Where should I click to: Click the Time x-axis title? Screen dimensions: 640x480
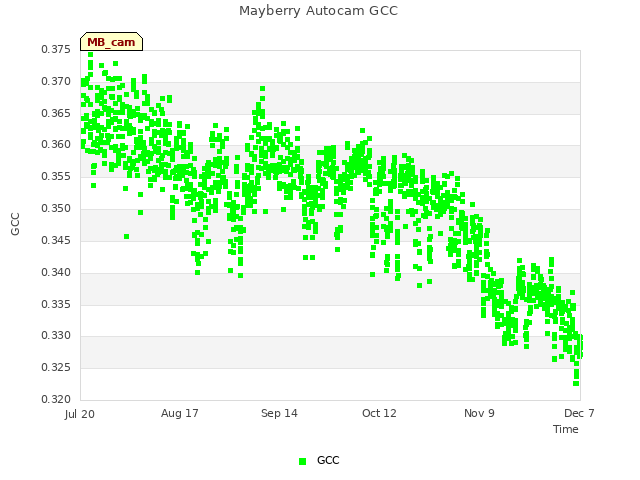tap(566, 429)
